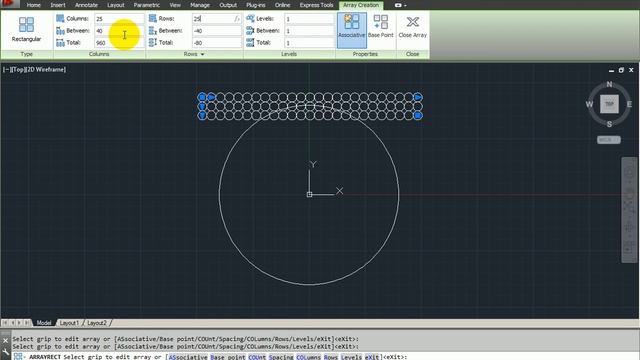Click the Levels count icon
This screenshot has width=640, height=360.
[250, 18]
